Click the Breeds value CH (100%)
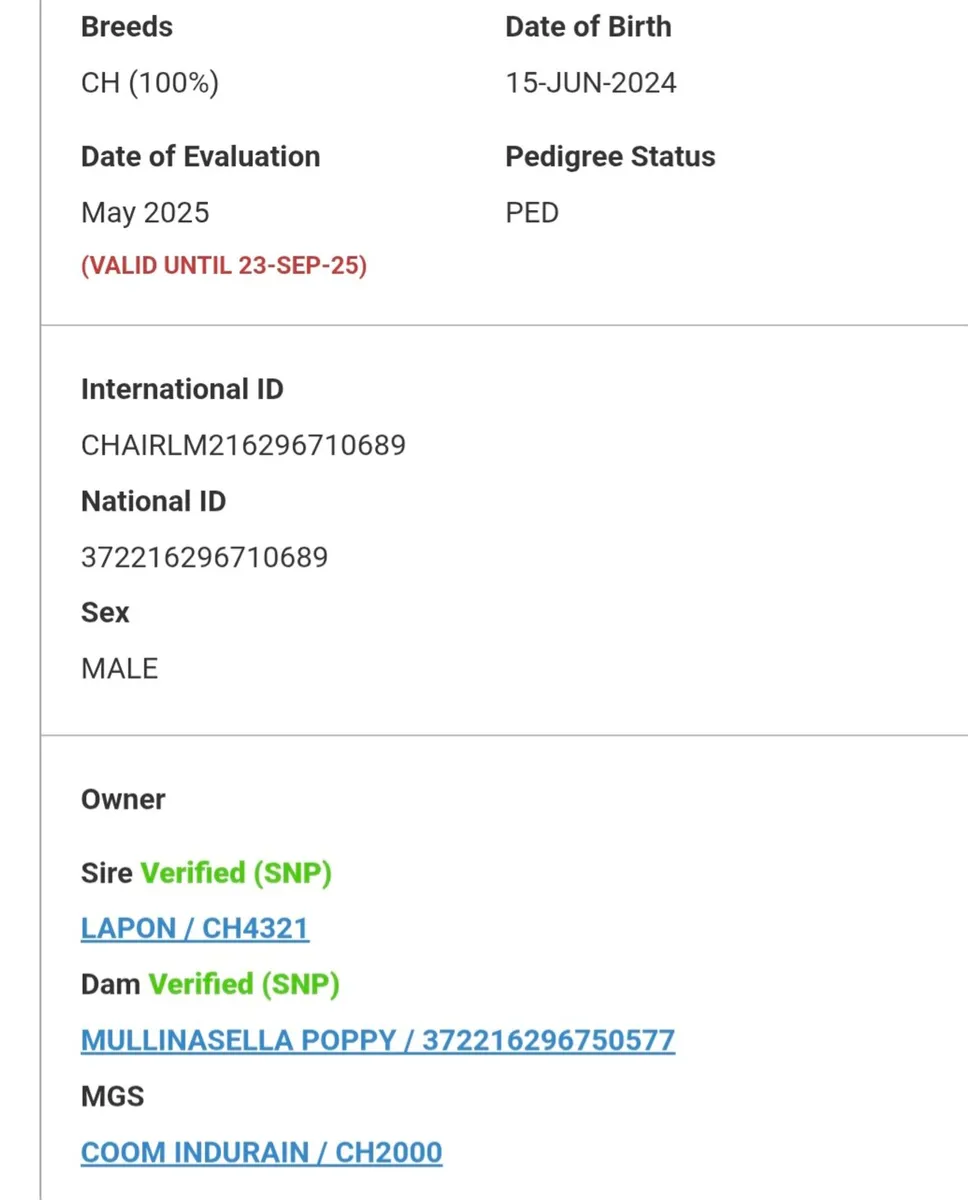The image size is (968, 1200). [150, 83]
